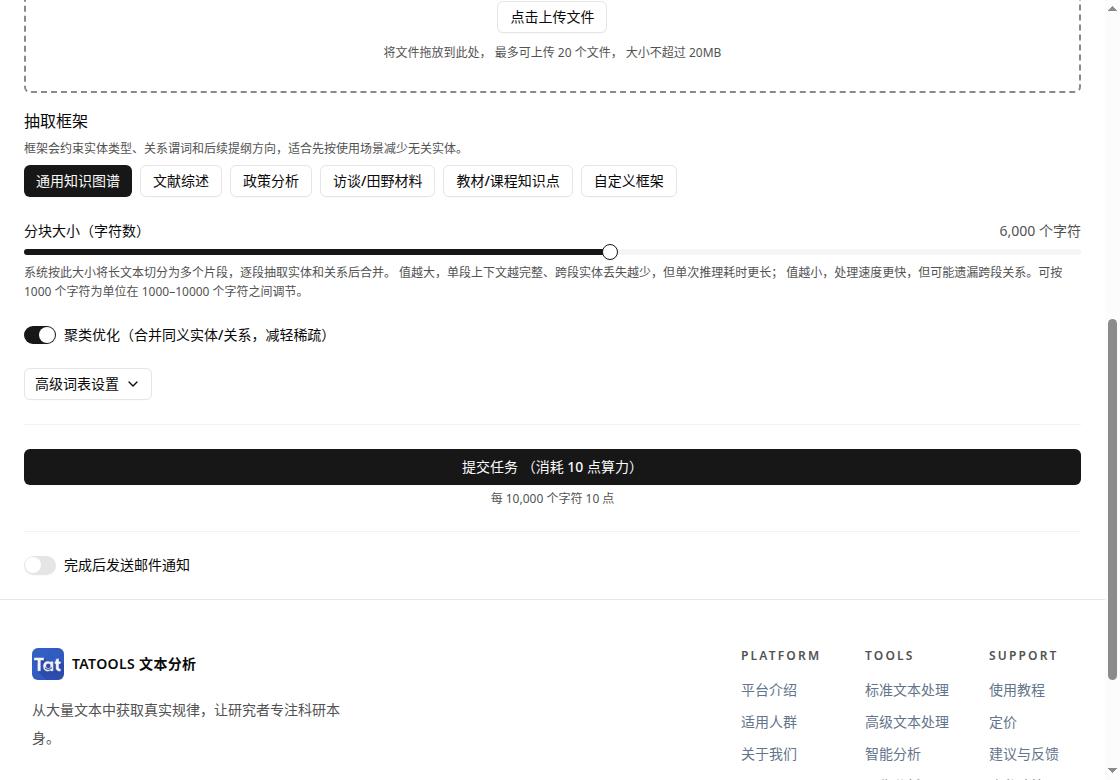This screenshot has width=1120, height=780.
Task: Go to 高级文本处理 tools link
Action: (x=906, y=722)
